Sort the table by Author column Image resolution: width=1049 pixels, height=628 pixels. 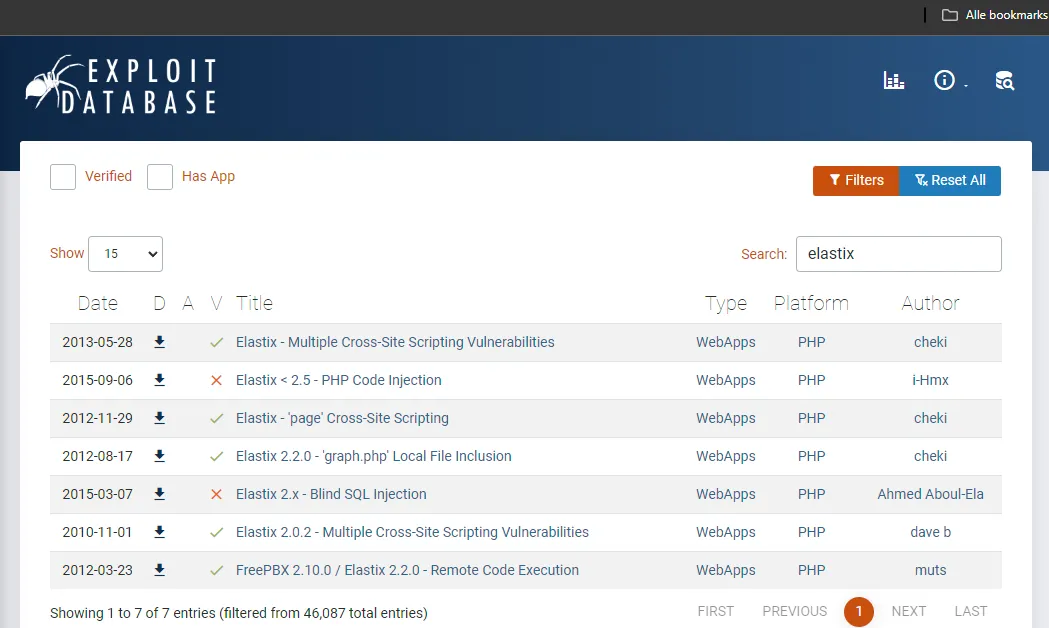[930, 303]
